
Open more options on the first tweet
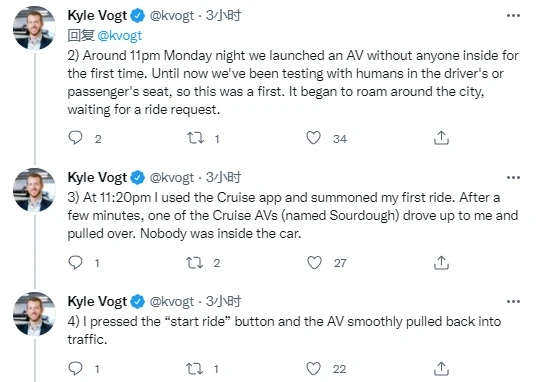[x=513, y=15]
